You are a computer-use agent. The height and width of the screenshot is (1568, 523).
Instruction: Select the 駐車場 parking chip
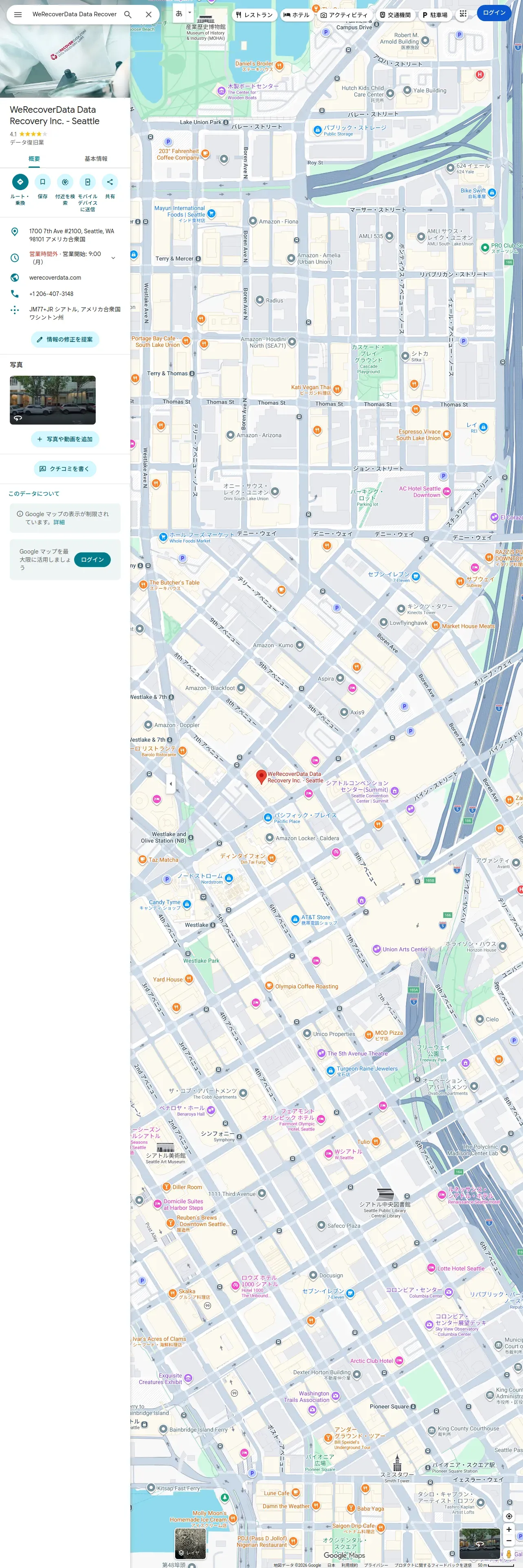tap(435, 15)
